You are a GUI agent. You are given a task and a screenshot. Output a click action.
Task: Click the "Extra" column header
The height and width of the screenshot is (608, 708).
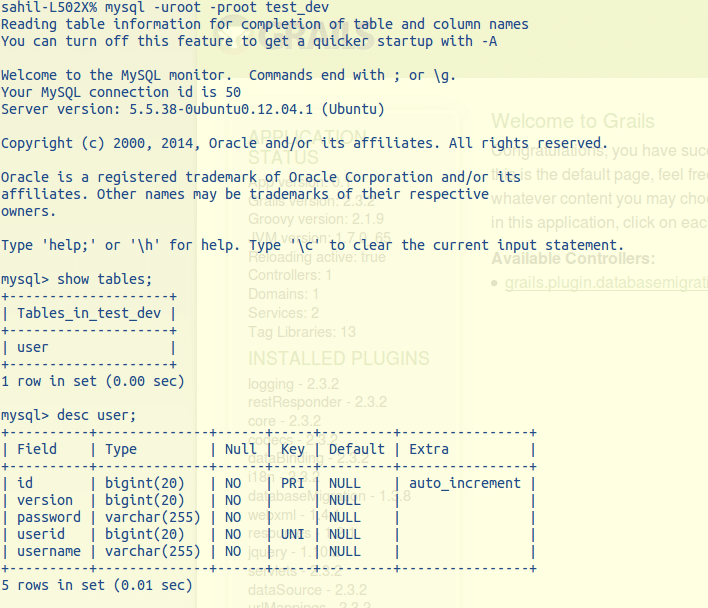tap(429, 449)
